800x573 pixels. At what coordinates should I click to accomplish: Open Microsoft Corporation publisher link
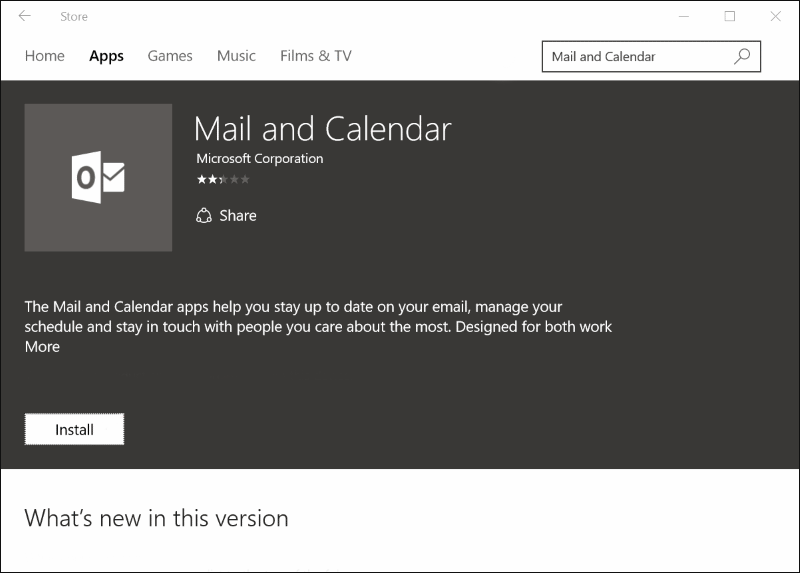click(x=260, y=159)
